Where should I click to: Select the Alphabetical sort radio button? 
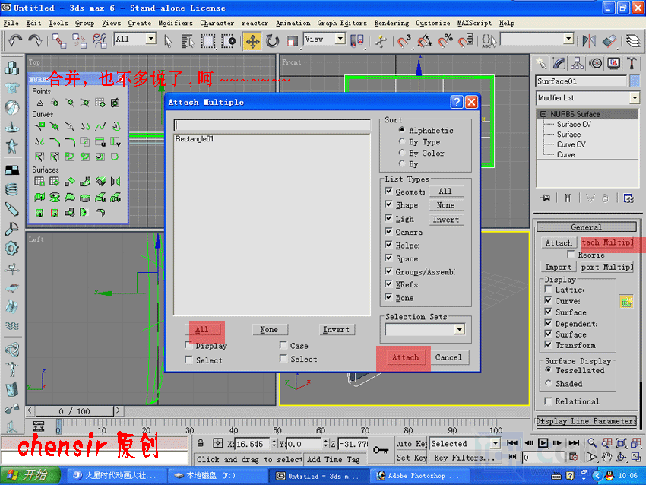coord(402,130)
